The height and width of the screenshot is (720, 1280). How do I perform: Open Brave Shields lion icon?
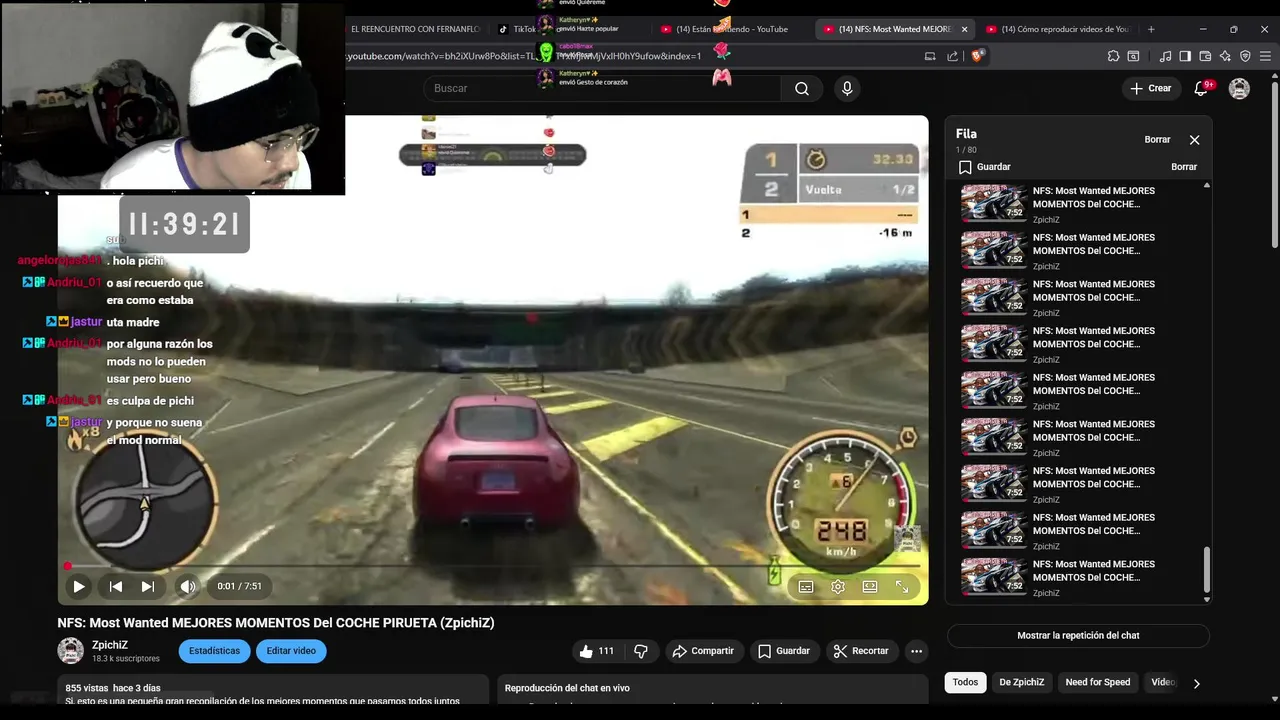(x=977, y=56)
